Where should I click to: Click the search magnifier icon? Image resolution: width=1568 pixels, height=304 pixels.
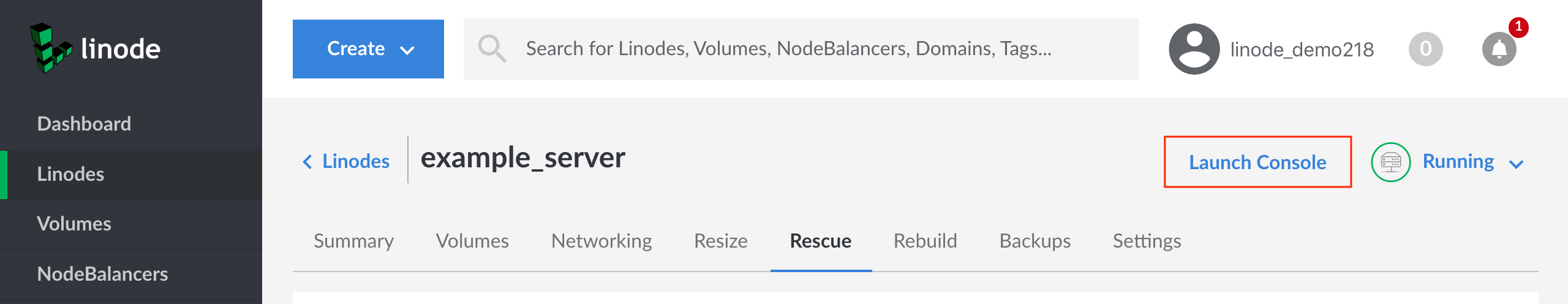(x=492, y=48)
